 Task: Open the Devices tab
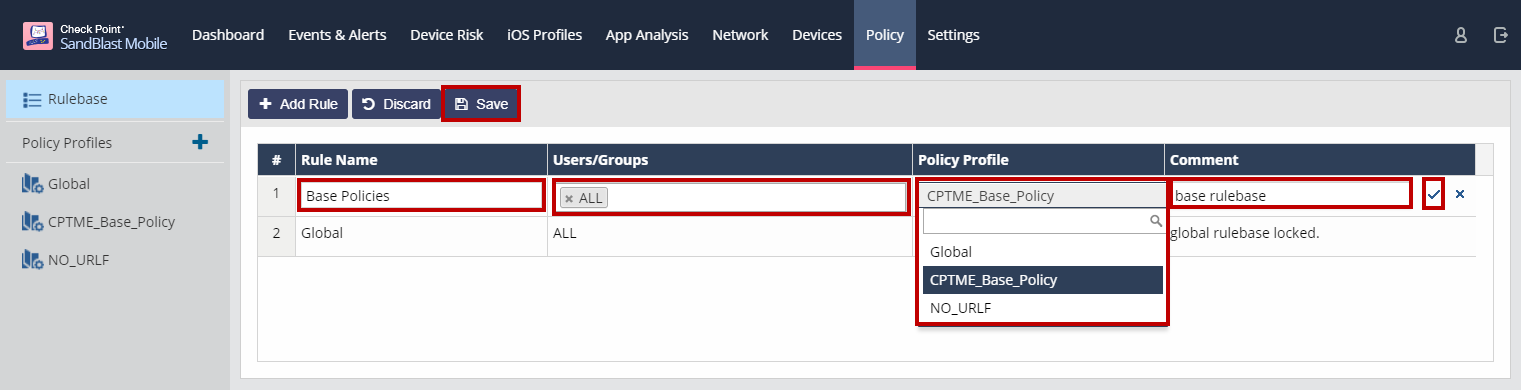pos(817,35)
